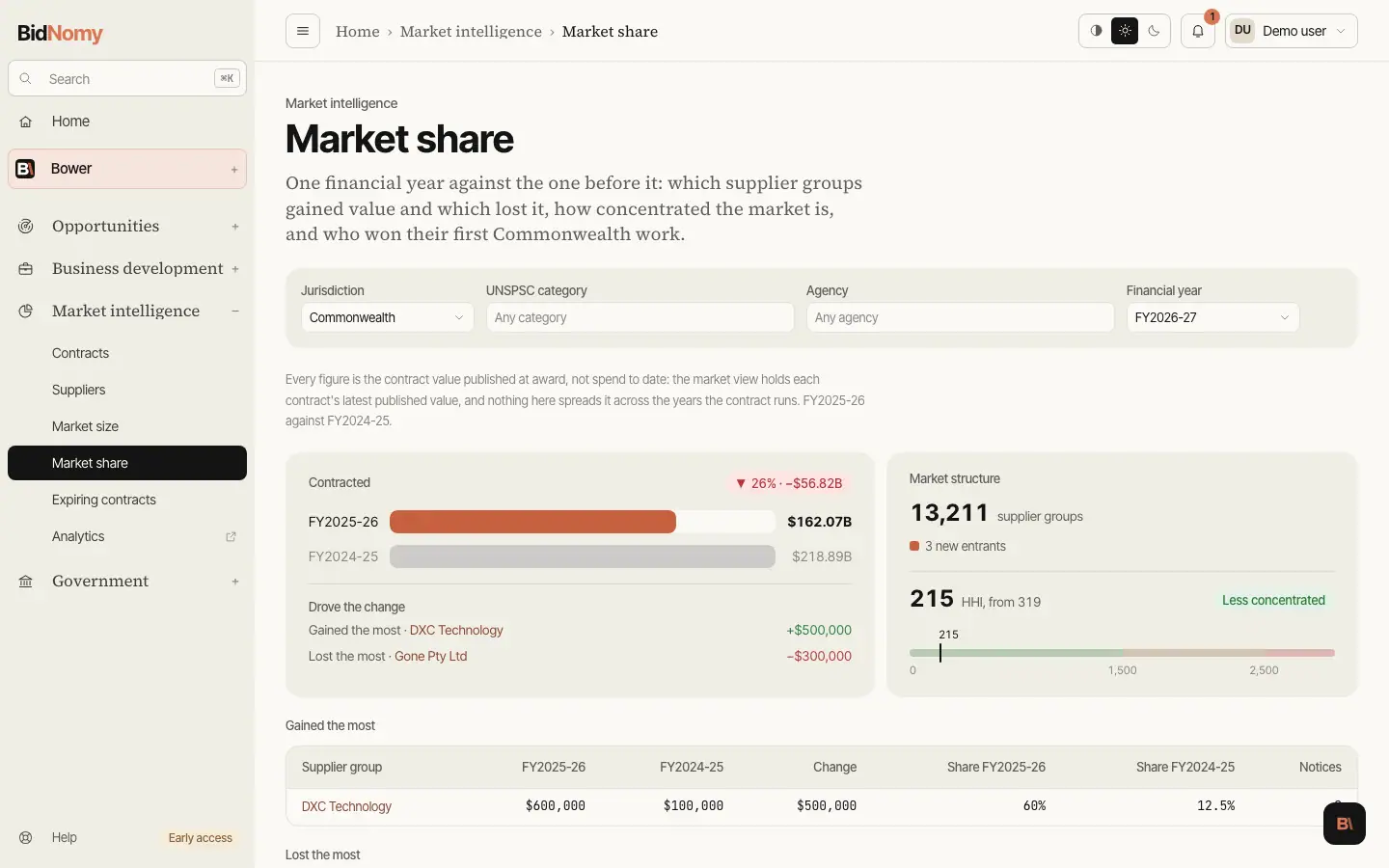This screenshot has width=1389, height=868.
Task: Open Help in the sidebar
Action: point(65,837)
